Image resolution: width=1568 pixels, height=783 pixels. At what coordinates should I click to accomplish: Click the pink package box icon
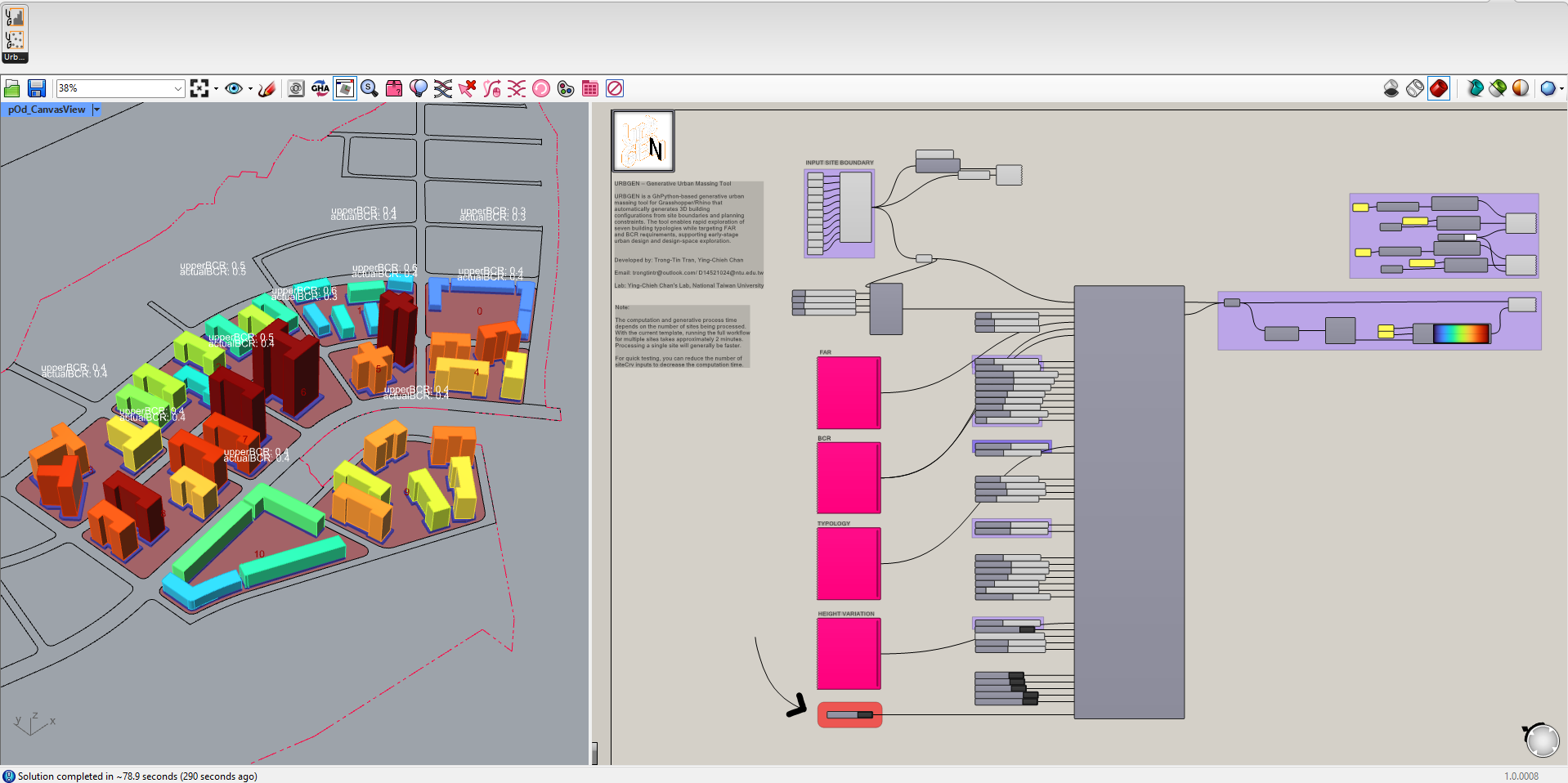click(x=394, y=88)
